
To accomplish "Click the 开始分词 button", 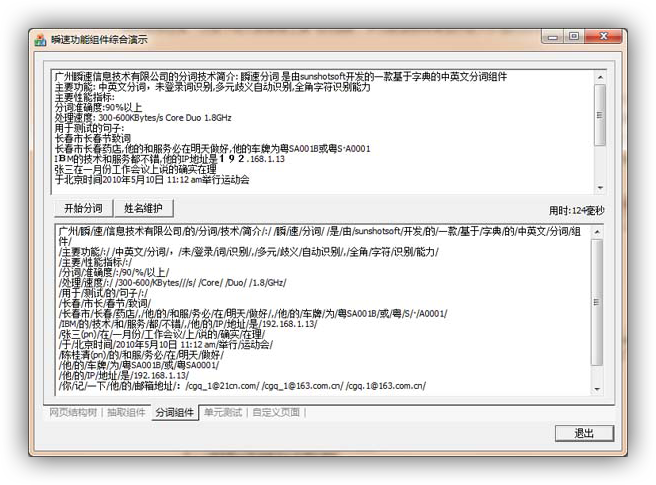I will (83, 208).
